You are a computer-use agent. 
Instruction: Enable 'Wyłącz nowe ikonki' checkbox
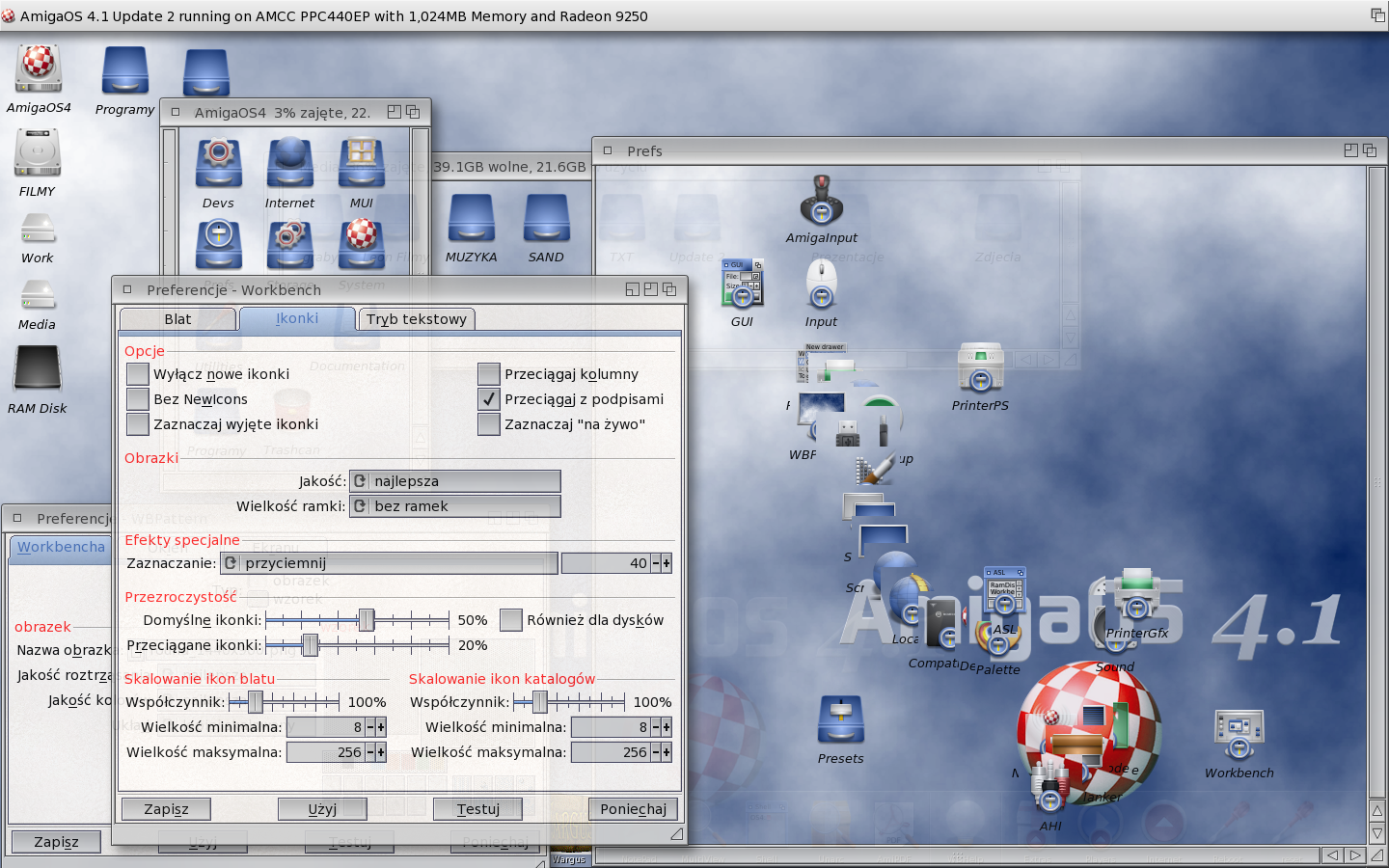(138, 374)
